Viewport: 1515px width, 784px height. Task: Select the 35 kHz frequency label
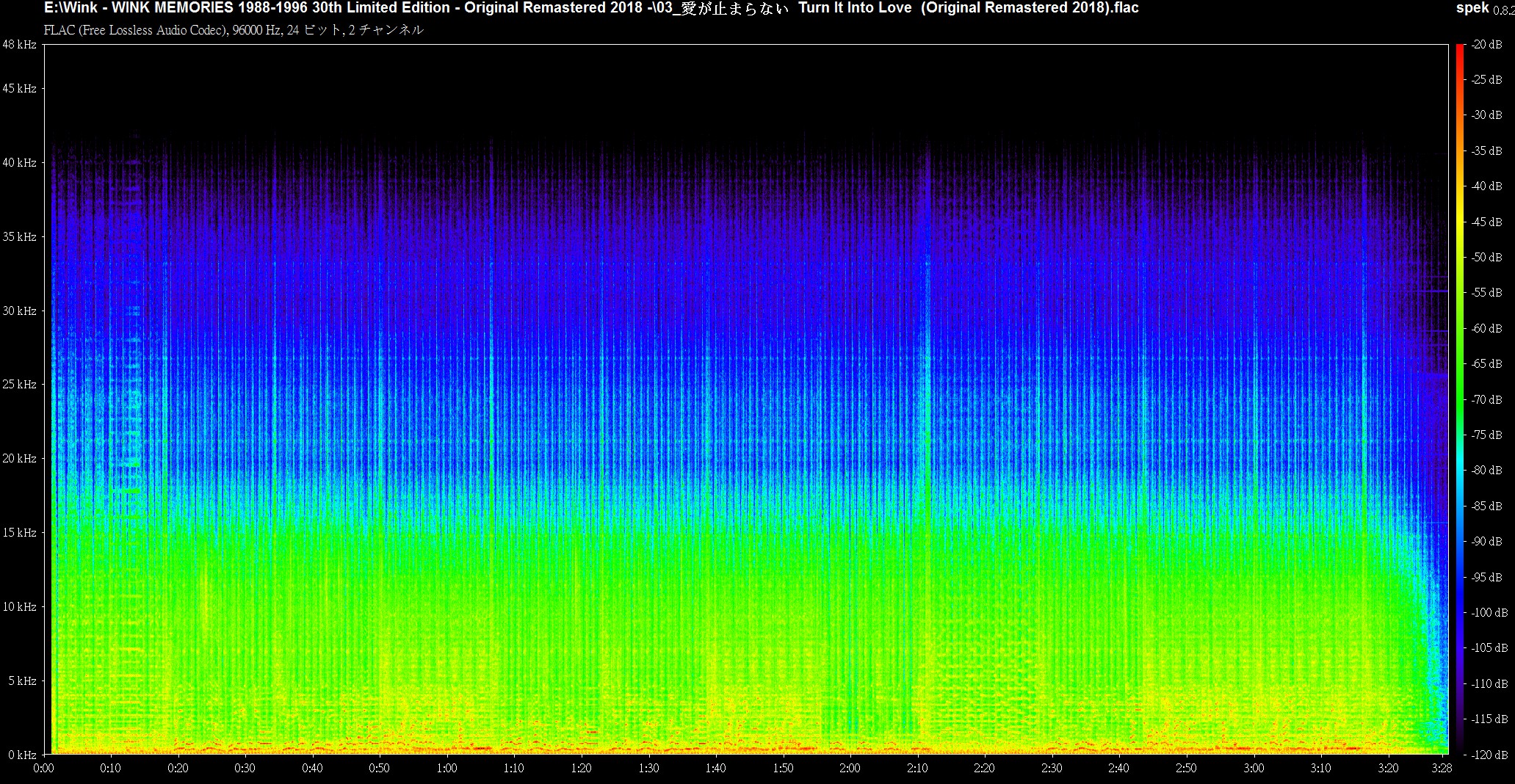(19, 236)
